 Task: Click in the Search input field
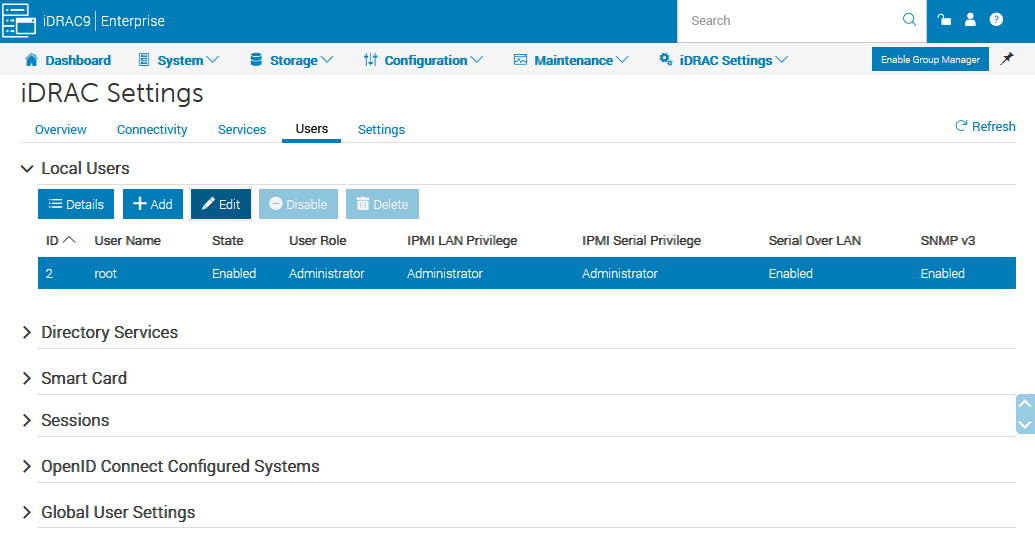coord(790,20)
